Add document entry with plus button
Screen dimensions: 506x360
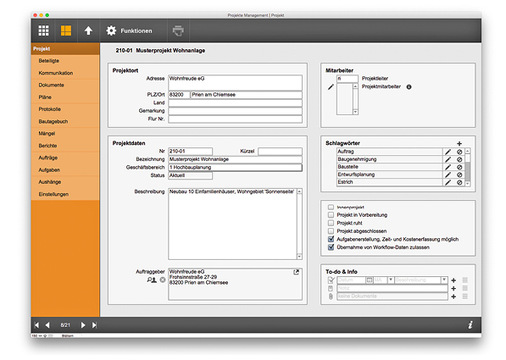pyautogui.click(x=453, y=296)
